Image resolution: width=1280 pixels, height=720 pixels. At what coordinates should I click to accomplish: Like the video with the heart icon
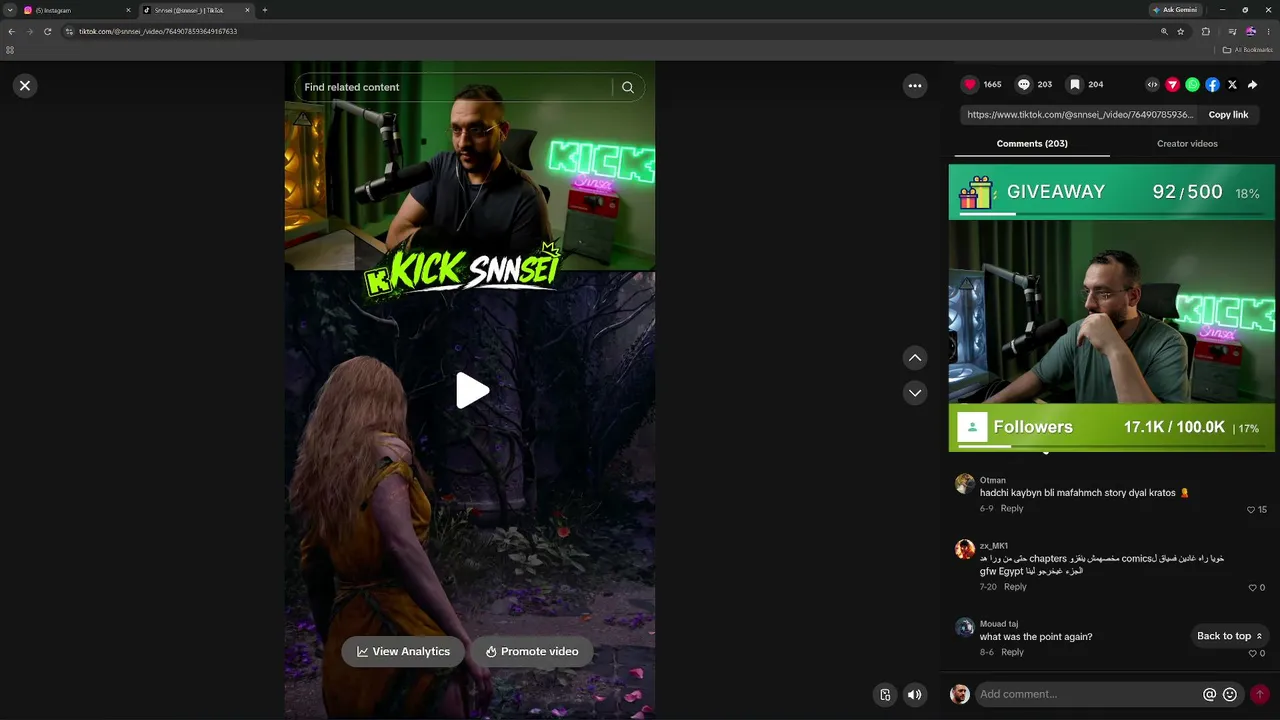(969, 85)
